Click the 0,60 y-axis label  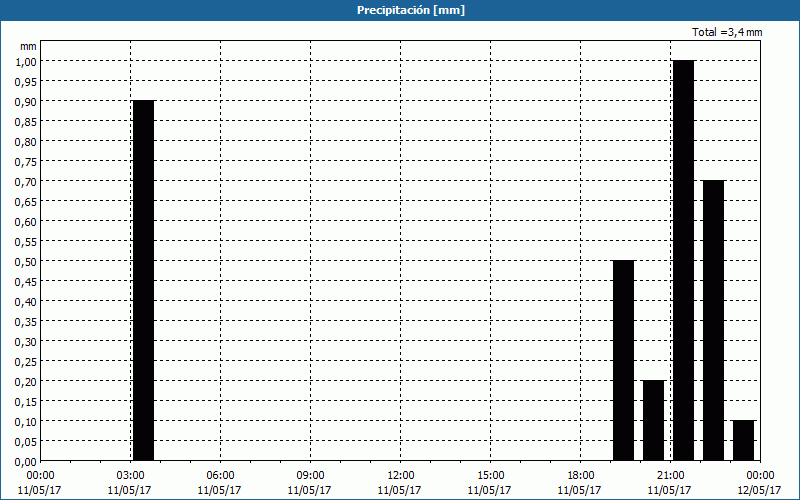(x=26, y=221)
